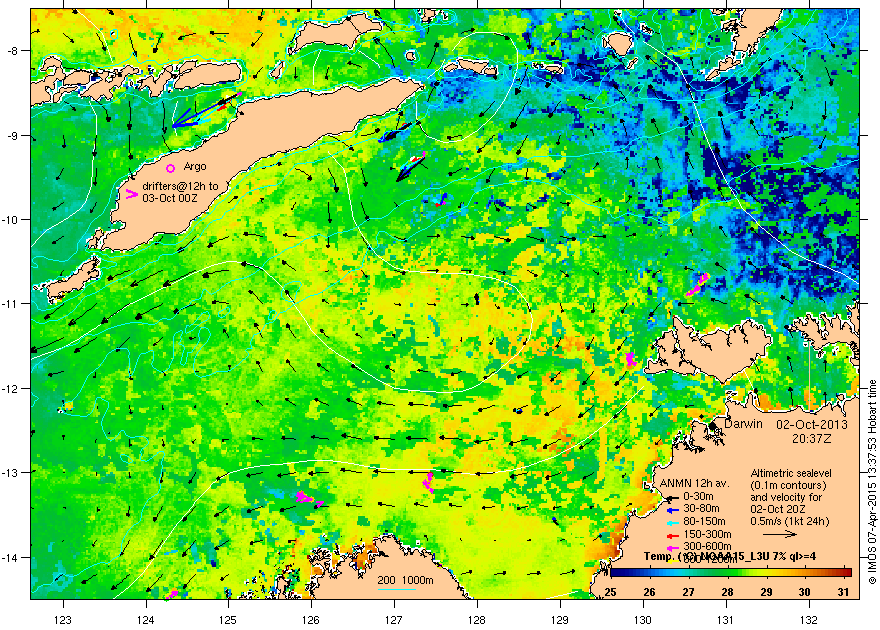Image resolution: width=880 pixels, height=630 pixels.
Task: Click the red 150-300m legend arrow
Action: point(671,534)
